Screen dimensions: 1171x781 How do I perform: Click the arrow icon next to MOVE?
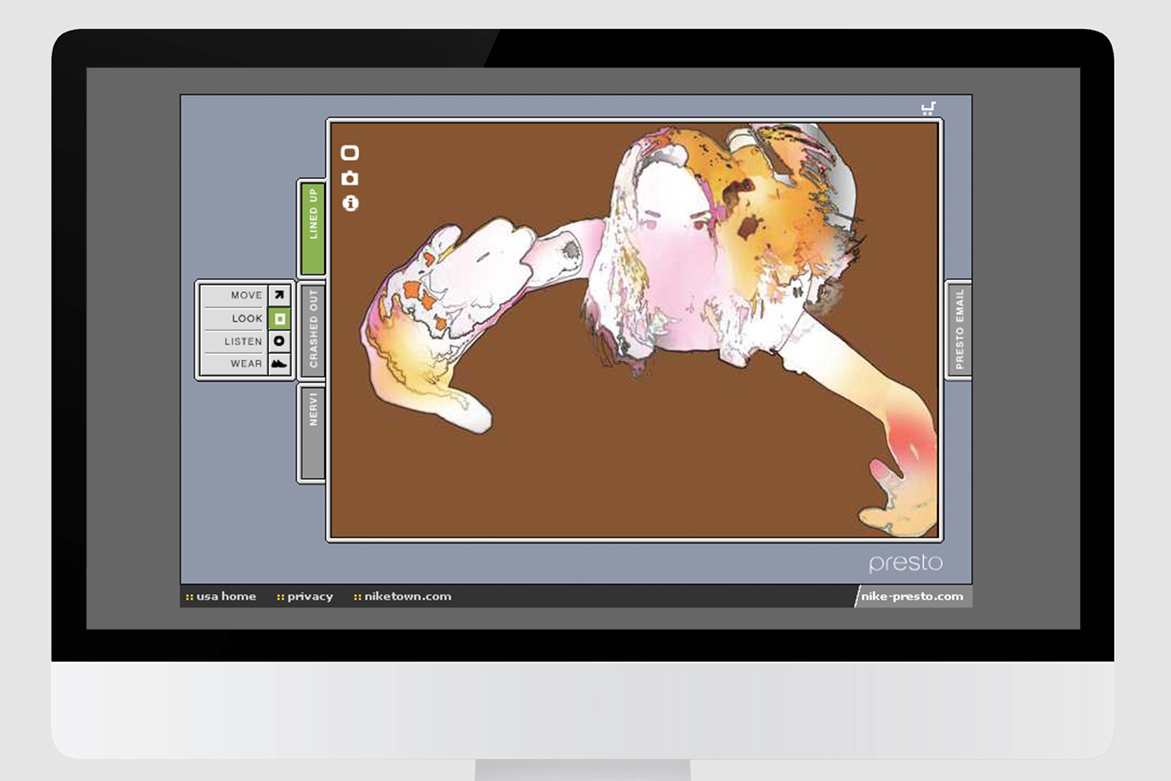pos(279,295)
